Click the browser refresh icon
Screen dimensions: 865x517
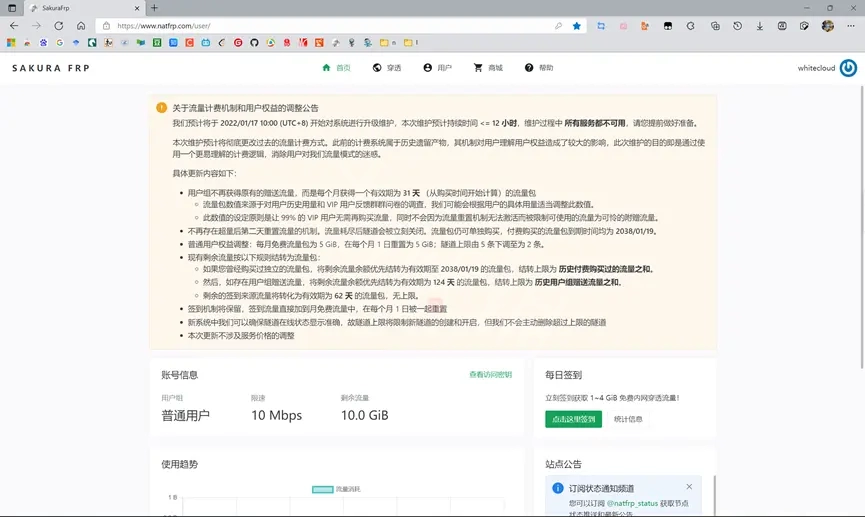pyautogui.click(x=58, y=26)
